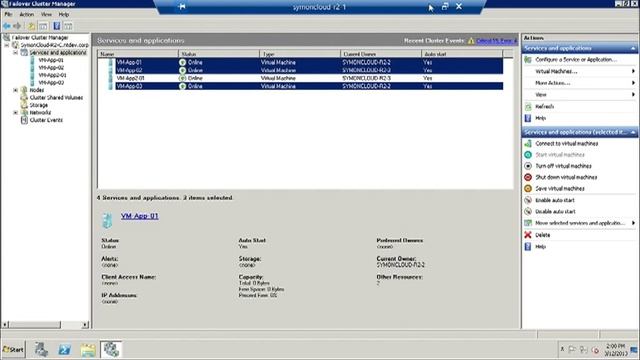Screen dimensions: 640x360
Task: Click the Auto start column header
Action: tap(462, 54)
